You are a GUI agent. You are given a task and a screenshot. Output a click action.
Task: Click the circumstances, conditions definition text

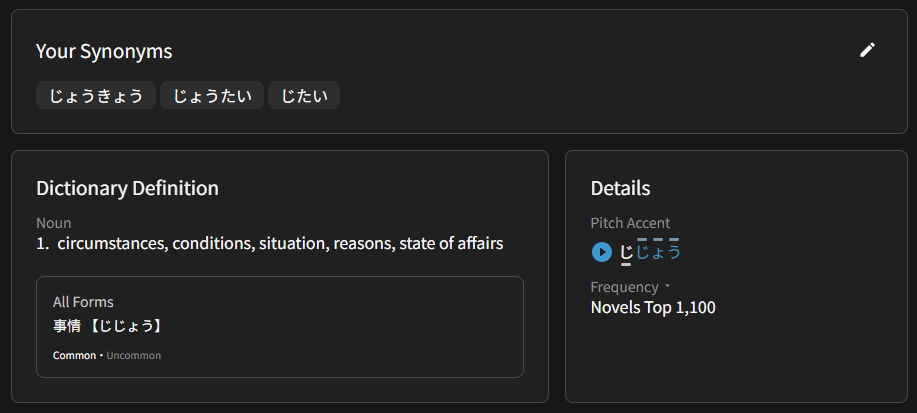(280, 243)
